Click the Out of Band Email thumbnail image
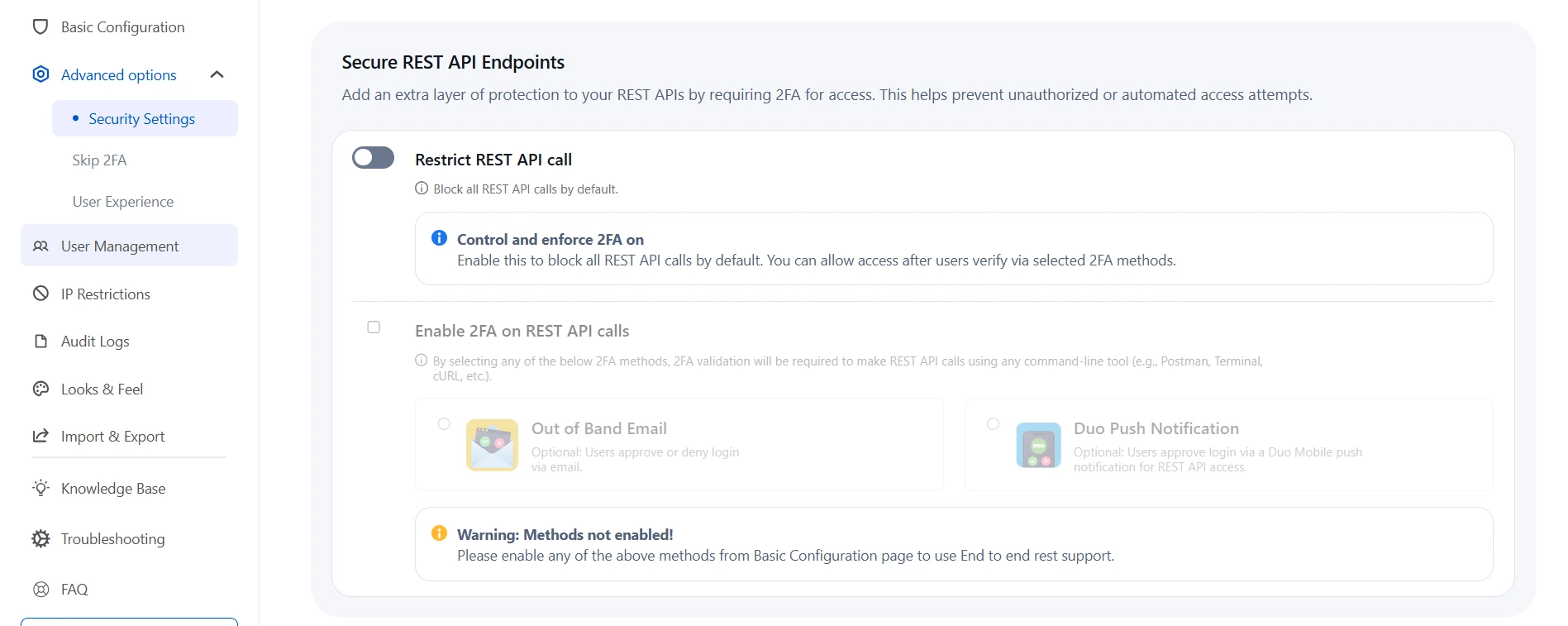Screen dimensions: 1568x626 pyautogui.click(x=492, y=445)
